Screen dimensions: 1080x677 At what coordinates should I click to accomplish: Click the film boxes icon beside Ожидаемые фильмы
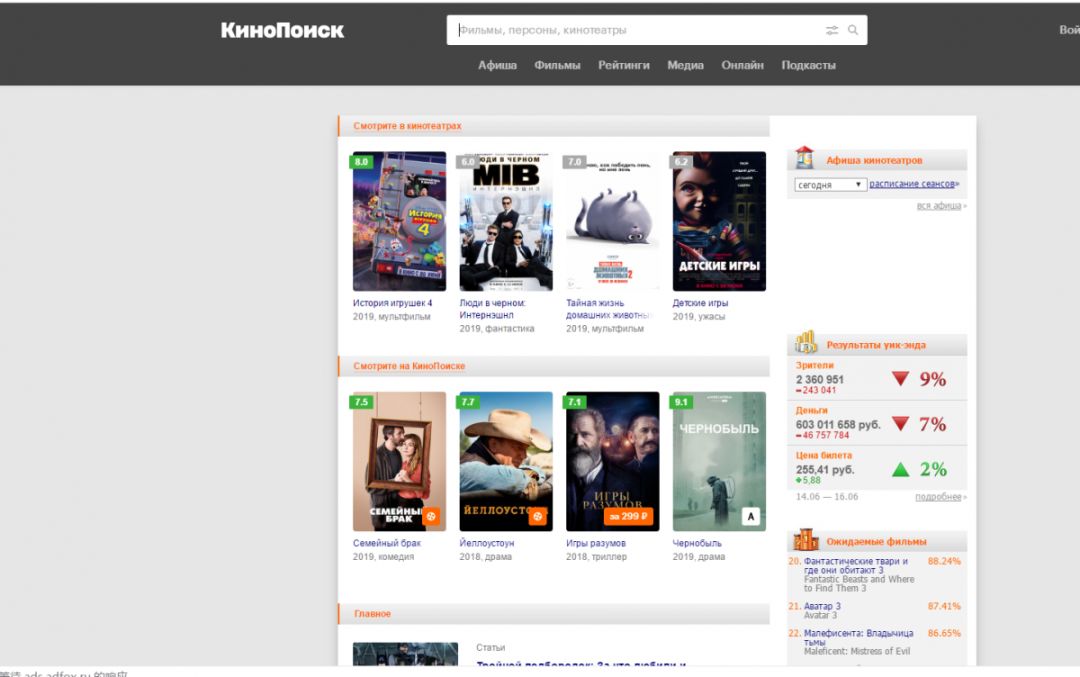tap(805, 539)
